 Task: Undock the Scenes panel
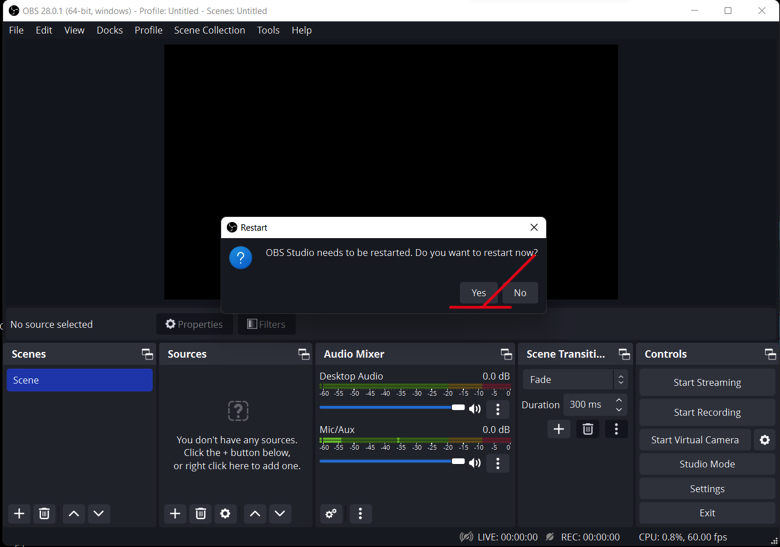[x=147, y=354]
